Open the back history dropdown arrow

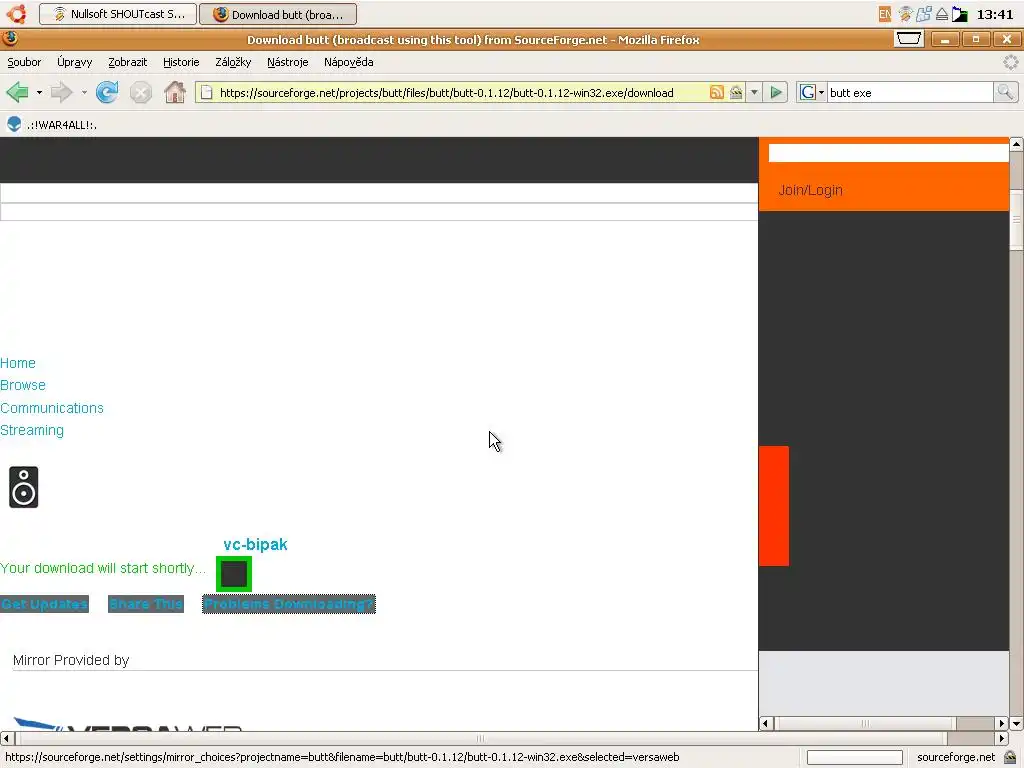click(x=39, y=93)
